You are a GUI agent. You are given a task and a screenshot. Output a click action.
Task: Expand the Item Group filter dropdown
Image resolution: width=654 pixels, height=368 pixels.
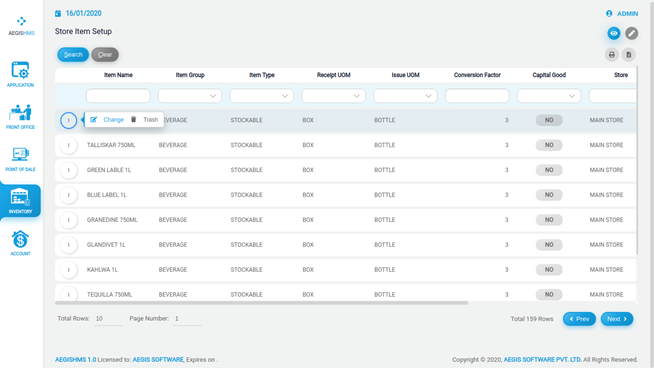click(x=190, y=96)
